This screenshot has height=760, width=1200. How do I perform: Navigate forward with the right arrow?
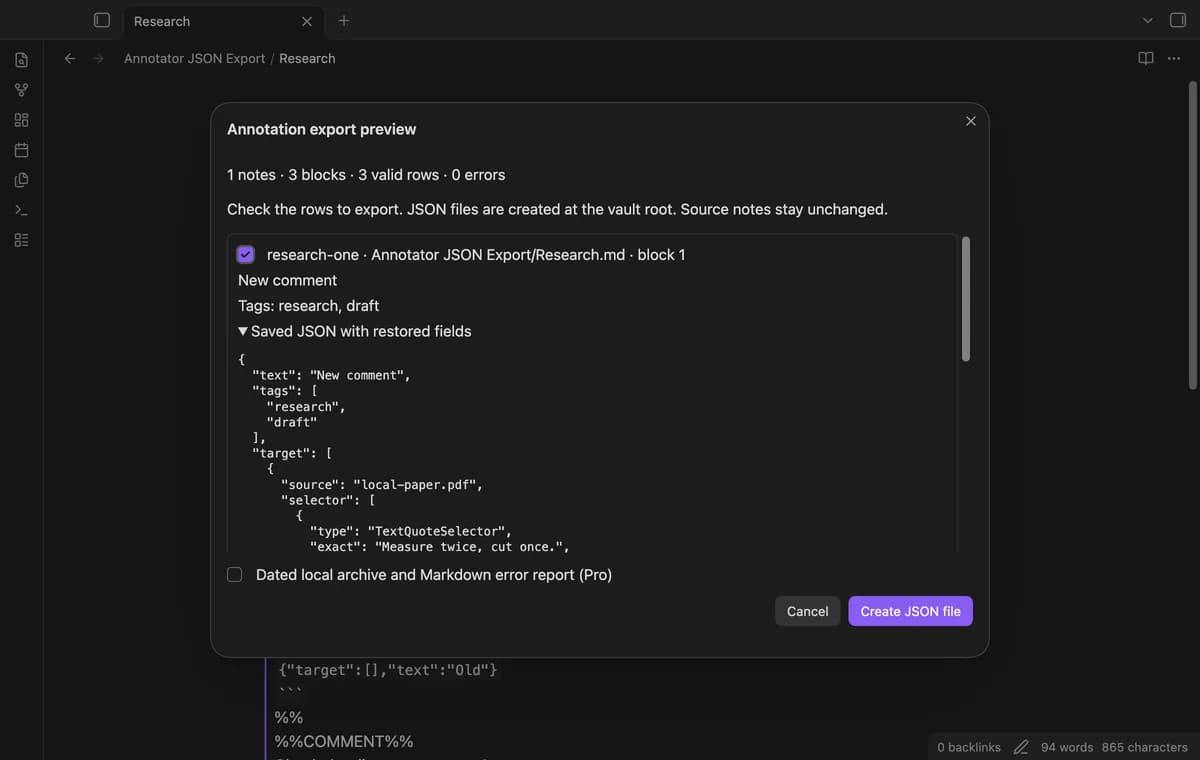click(x=98, y=58)
